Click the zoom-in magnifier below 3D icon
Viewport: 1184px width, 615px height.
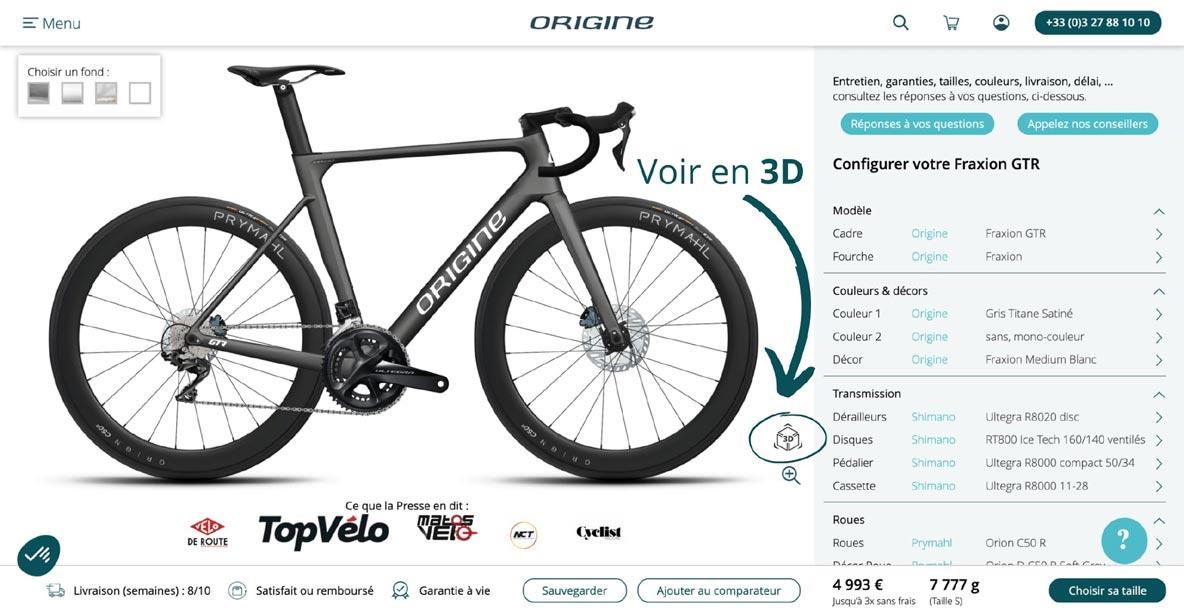click(791, 475)
